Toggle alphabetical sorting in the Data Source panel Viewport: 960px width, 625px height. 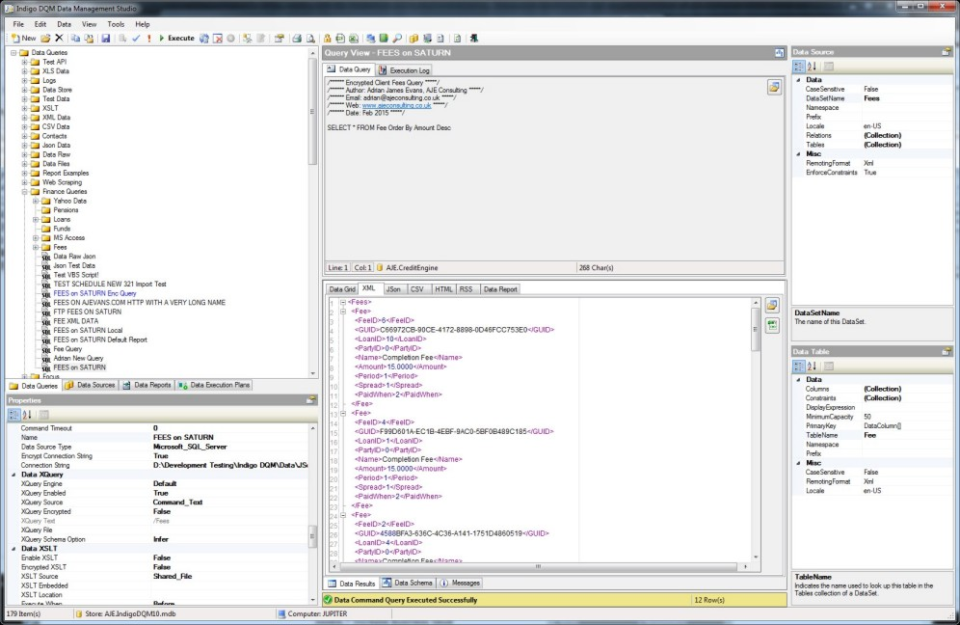coord(812,66)
